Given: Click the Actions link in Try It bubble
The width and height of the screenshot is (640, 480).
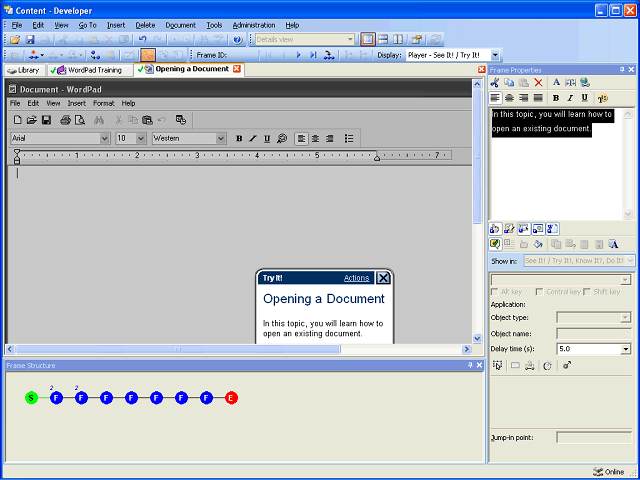Looking at the screenshot, I should tap(356, 278).
